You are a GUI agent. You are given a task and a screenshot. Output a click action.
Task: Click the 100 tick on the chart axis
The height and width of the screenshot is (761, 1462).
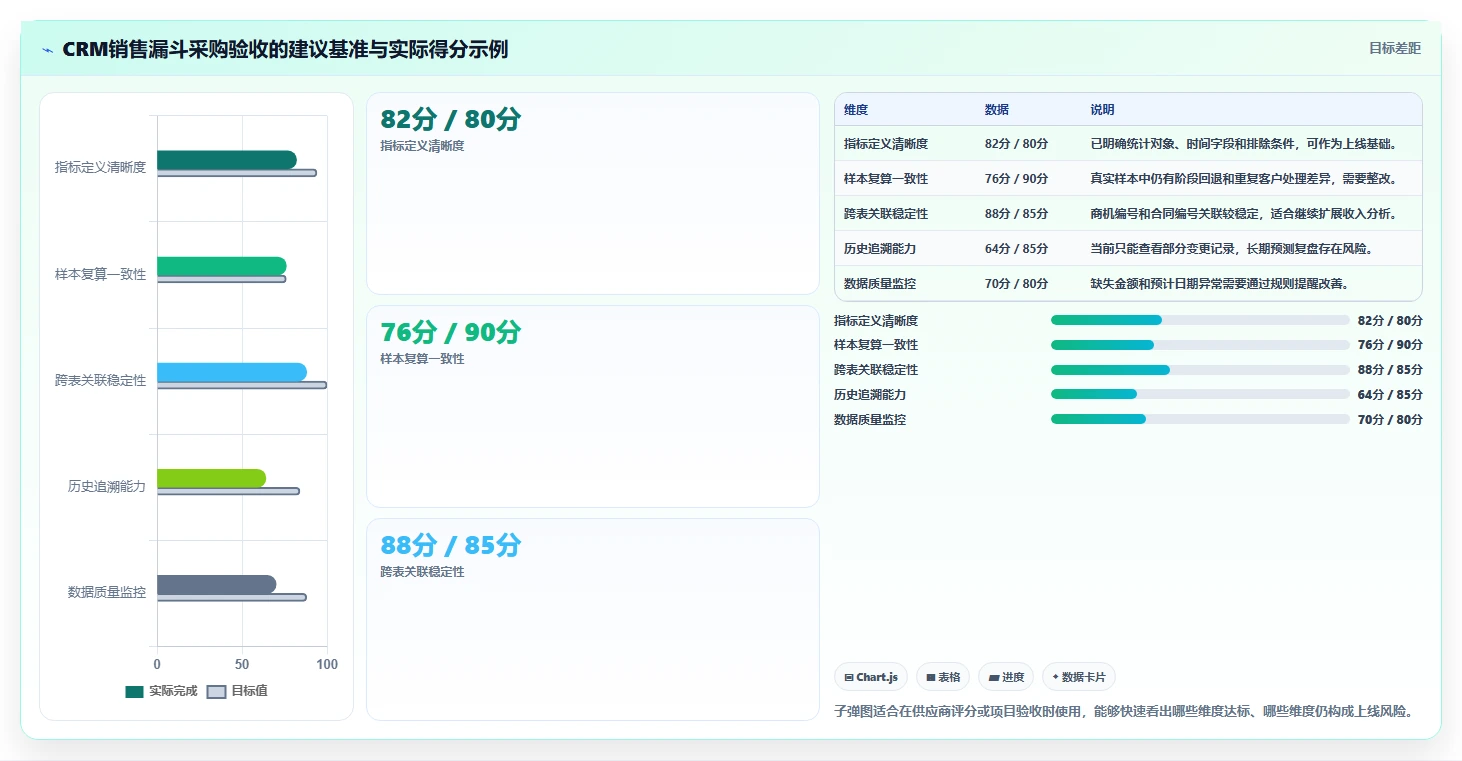[x=327, y=665]
